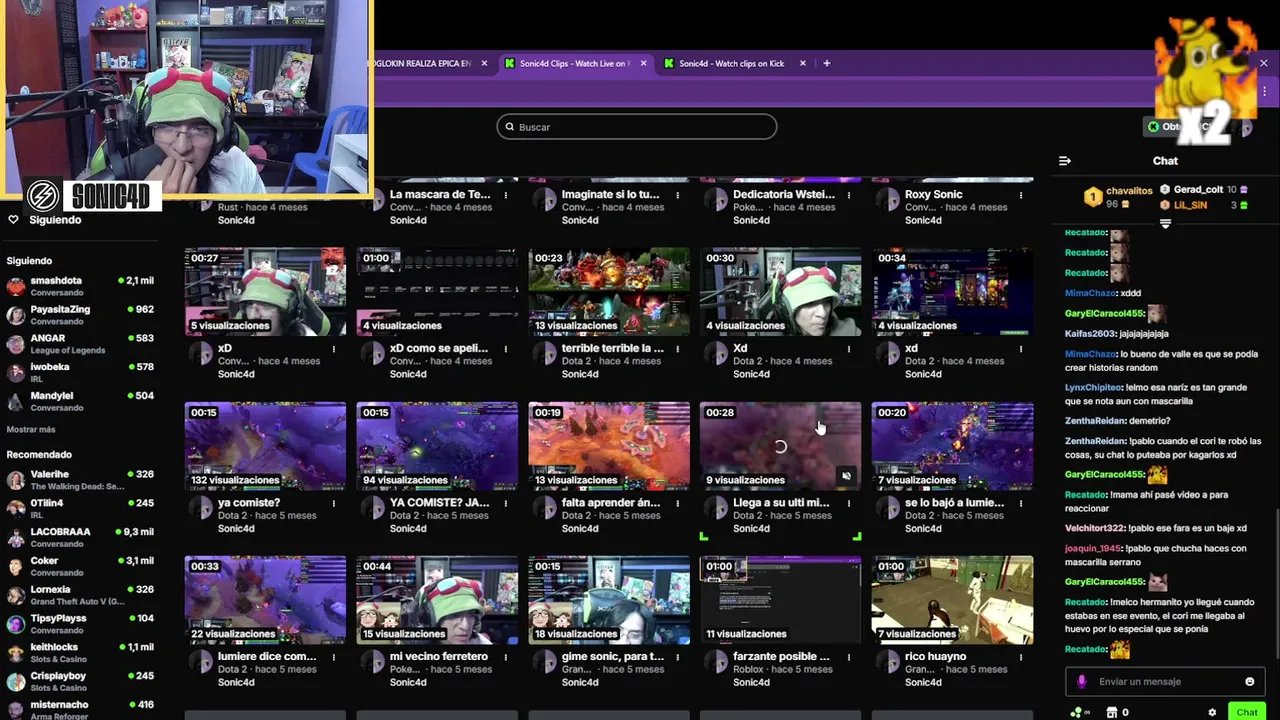Switch to 'Sonic4d - Watch clips on Kick' tab
Viewport: 1280px width, 720px height.
732,63
